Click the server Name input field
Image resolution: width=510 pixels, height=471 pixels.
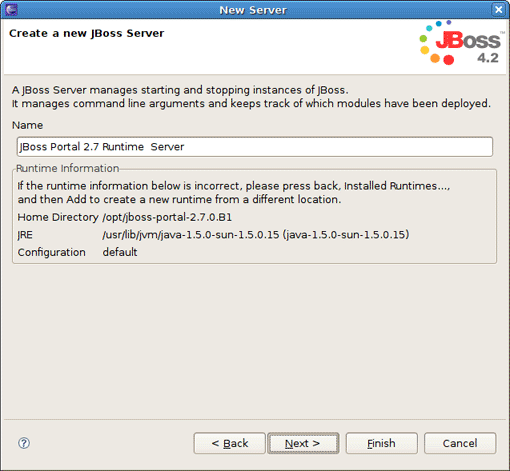[255, 147]
